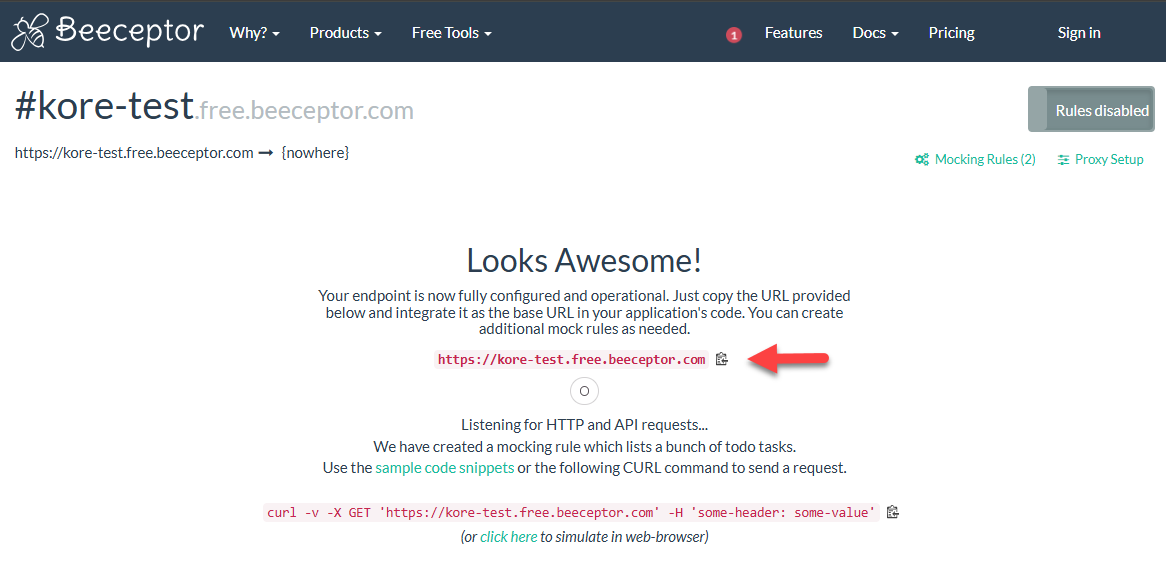Click Sign in
Viewport: 1166px width, 563px height.
pos(1079,33)
